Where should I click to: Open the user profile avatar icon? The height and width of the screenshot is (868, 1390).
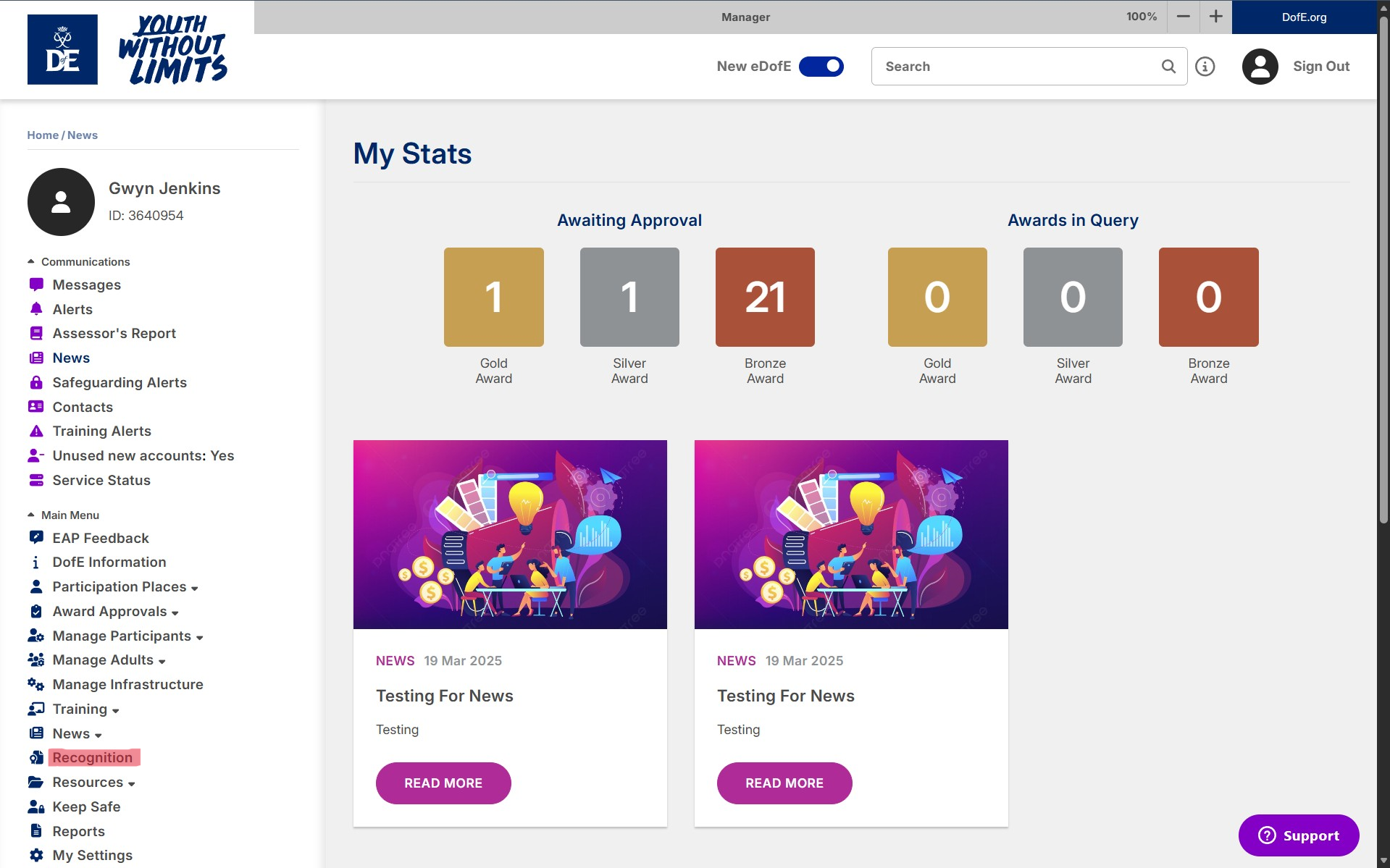click(x=1260, y=67)
